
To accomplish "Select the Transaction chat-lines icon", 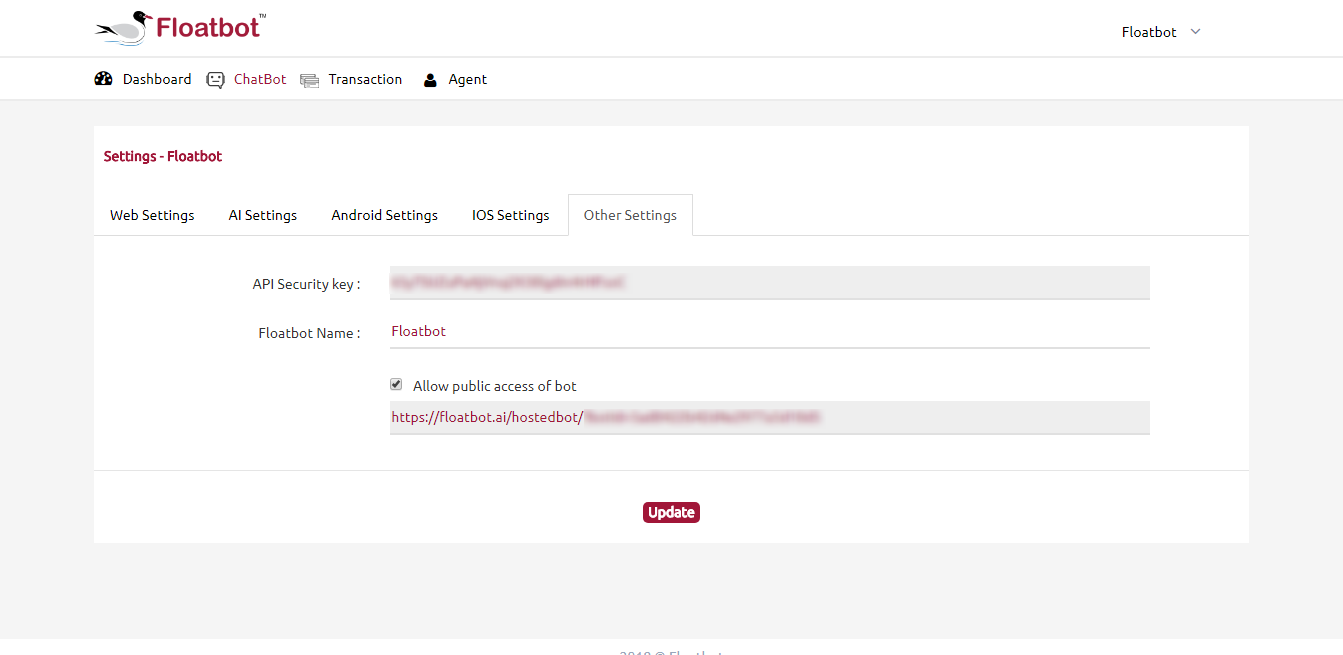I will 309,79.
